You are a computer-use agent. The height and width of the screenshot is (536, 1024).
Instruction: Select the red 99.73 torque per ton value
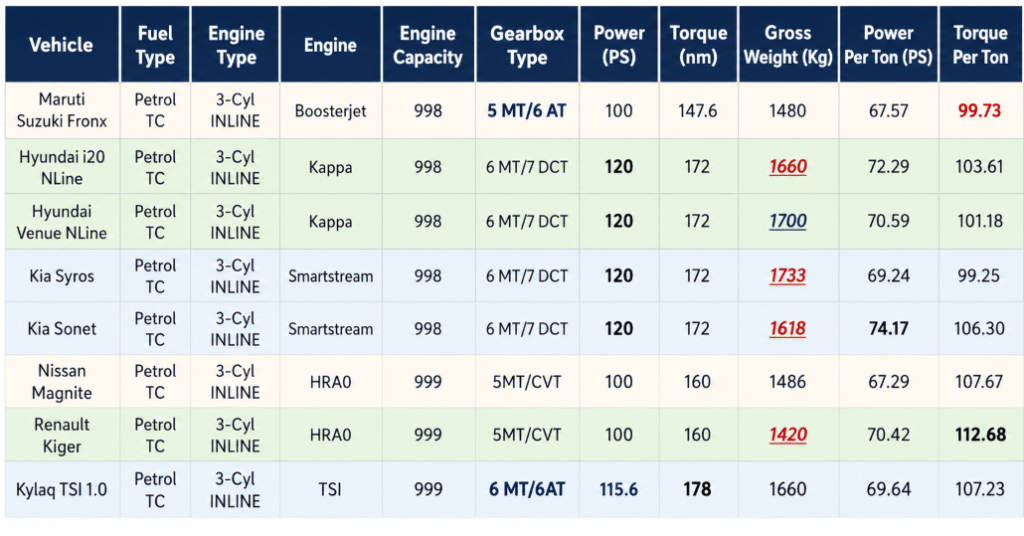pos(979,111)
